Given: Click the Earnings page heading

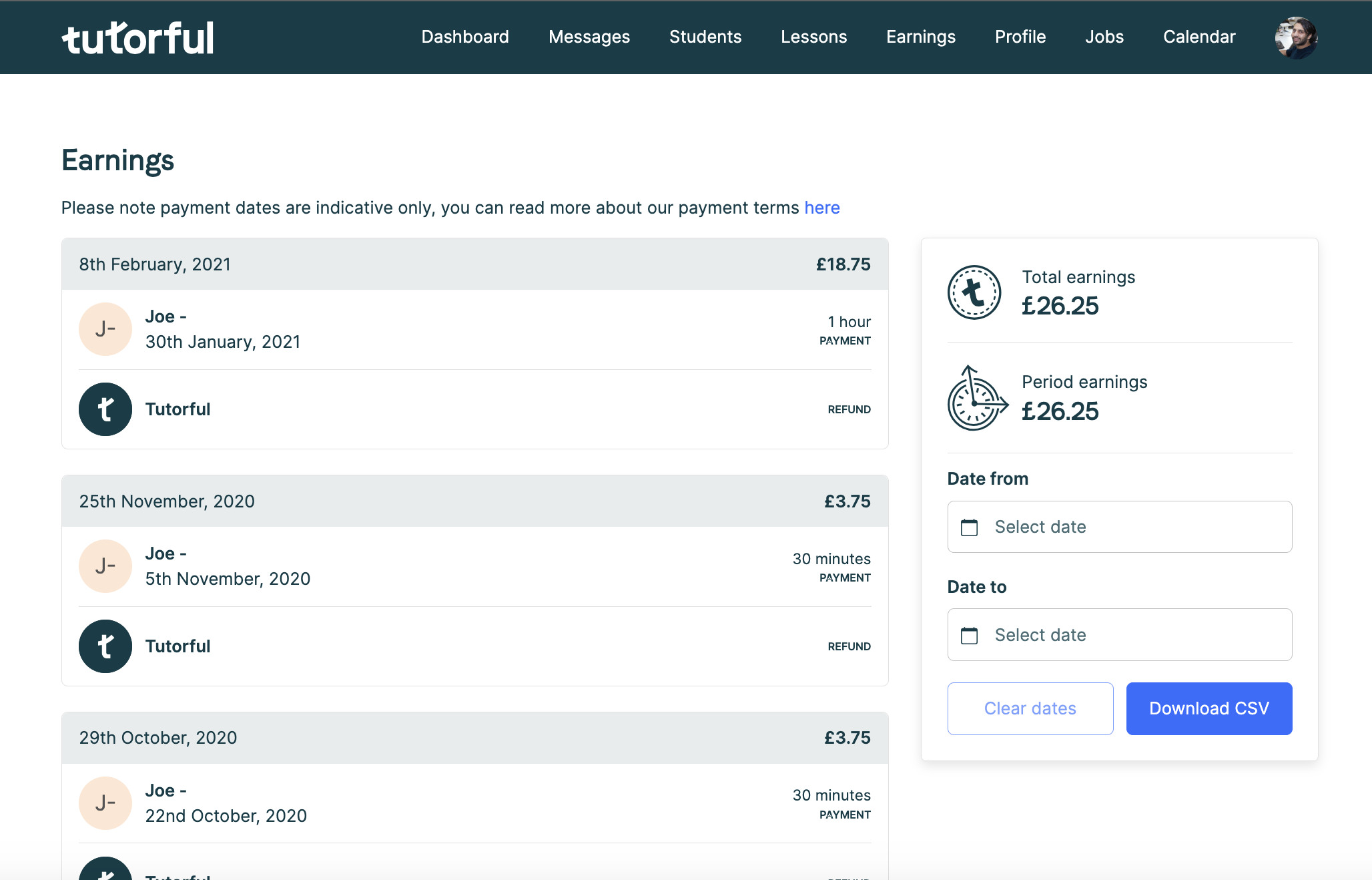Looking at the screenshot, I should tap(118, 161).
